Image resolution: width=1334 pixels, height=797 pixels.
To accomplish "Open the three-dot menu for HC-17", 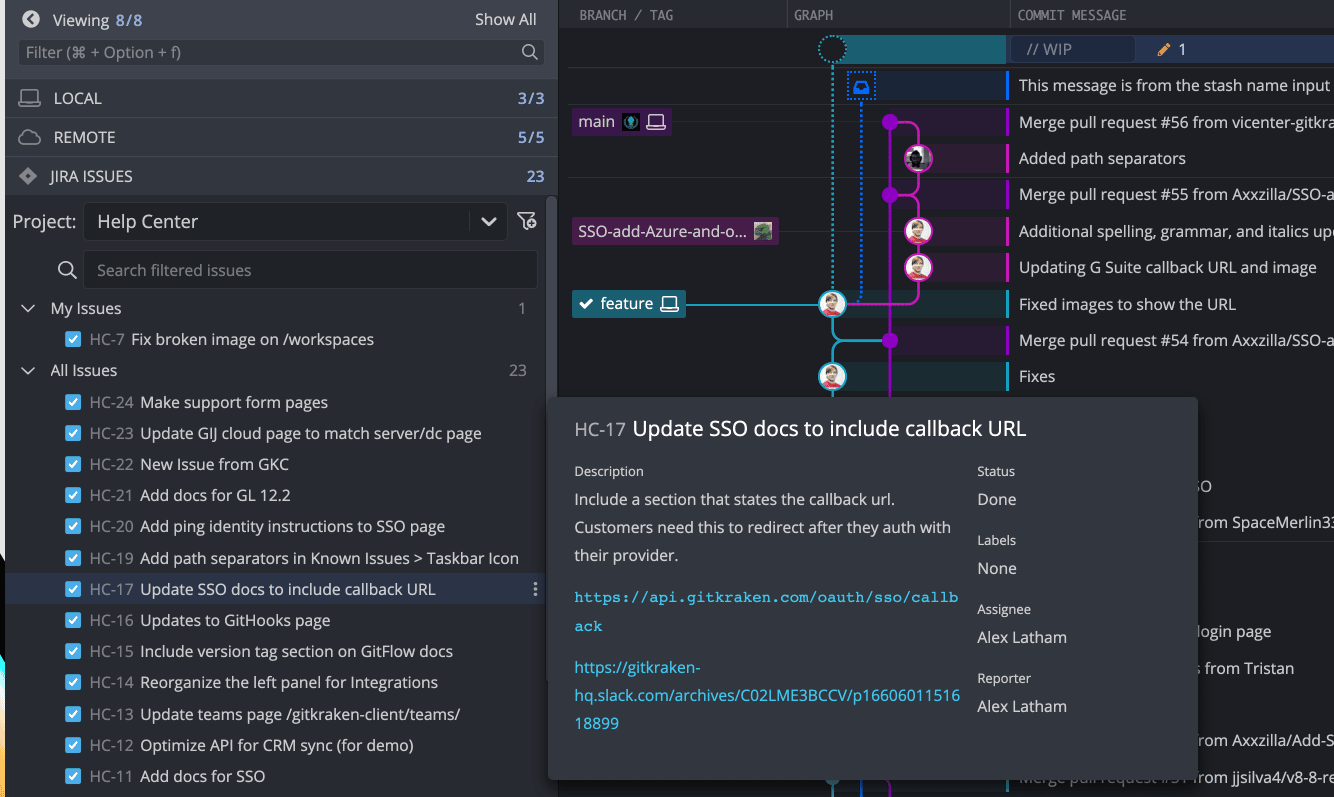I will (536, 589).
